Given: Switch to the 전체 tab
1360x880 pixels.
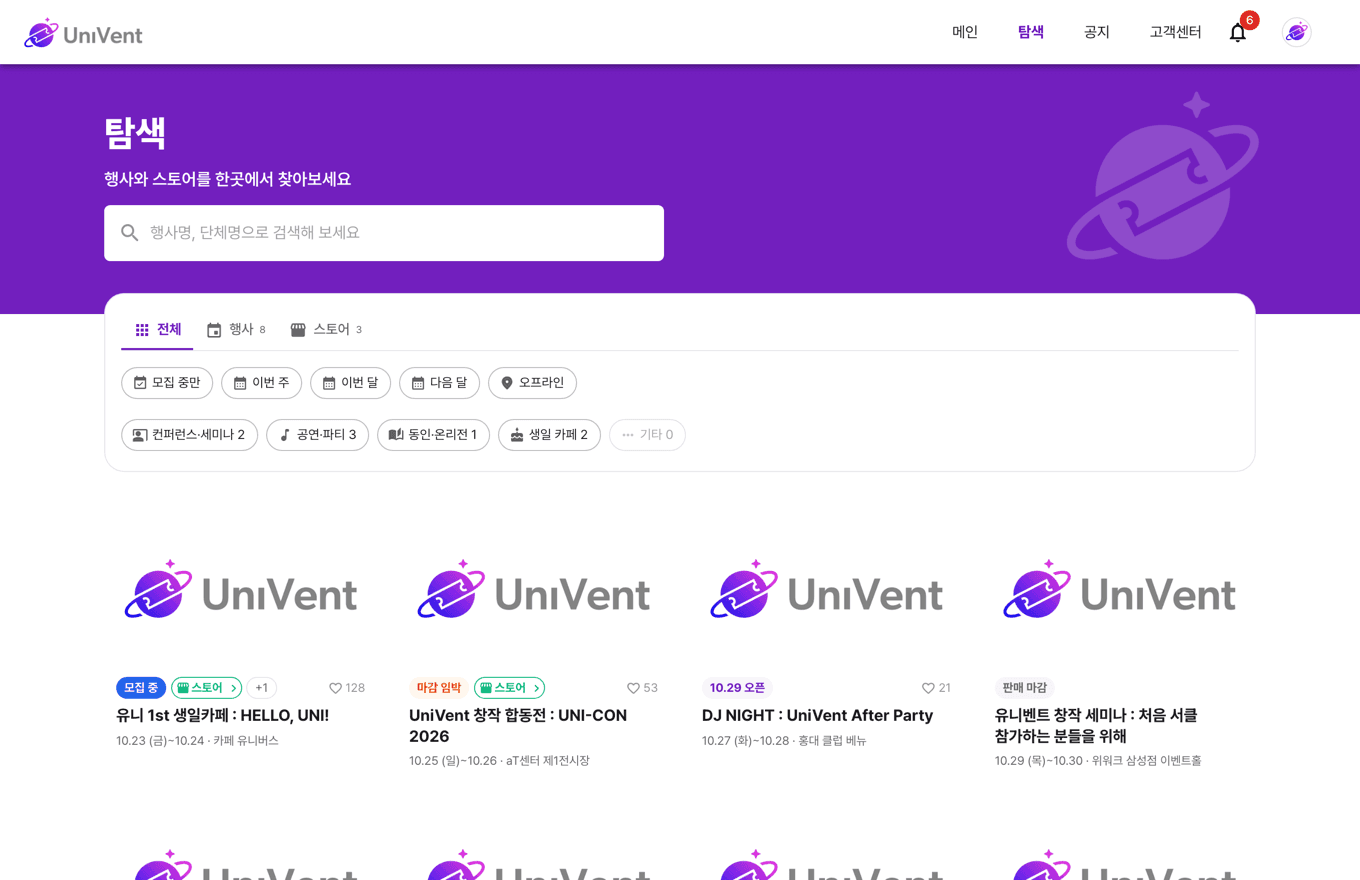Looking at the screenshot, I should point(157,330).
